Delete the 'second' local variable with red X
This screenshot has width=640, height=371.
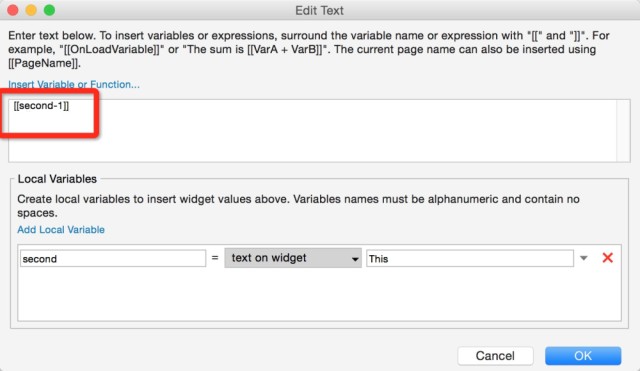pyautogui.click(x=607, y=258)
